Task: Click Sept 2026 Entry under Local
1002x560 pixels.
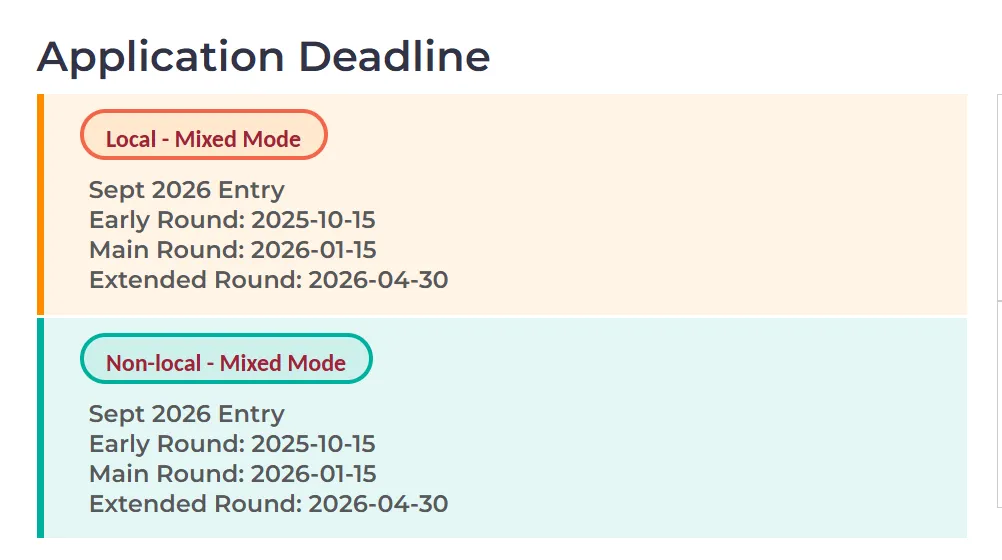Action: (187, 190)
